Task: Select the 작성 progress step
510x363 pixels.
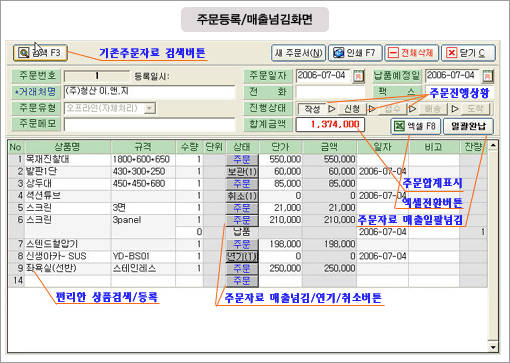Action: [312, 109]
